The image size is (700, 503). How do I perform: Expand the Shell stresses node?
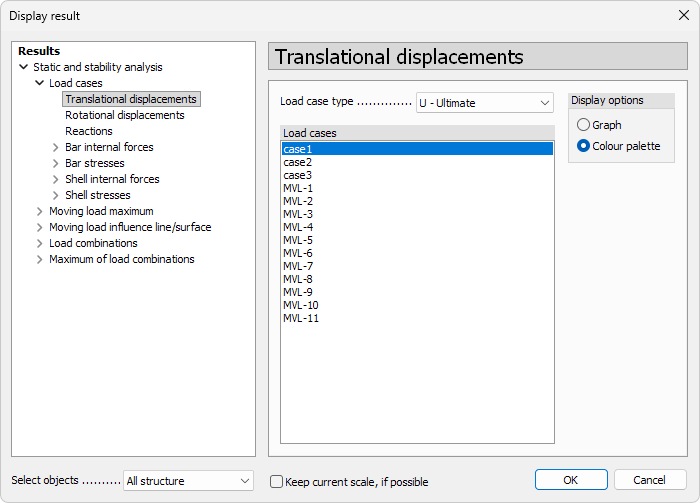(x=55, y=195)
